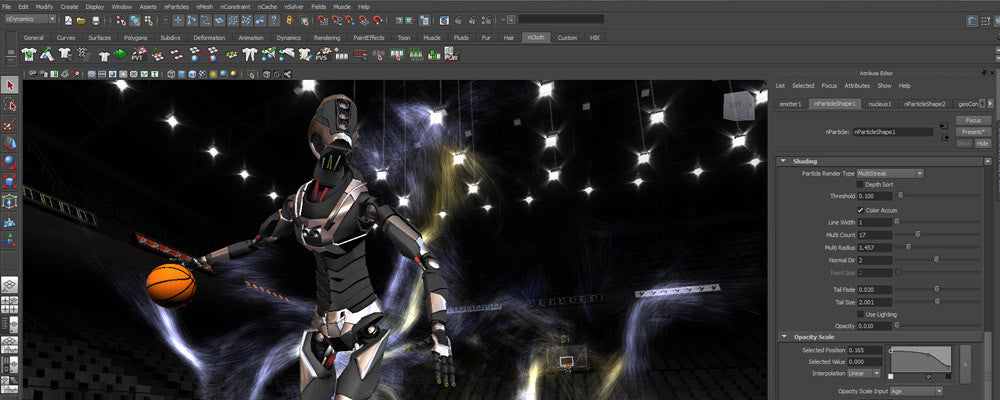Click the Threshold value input field
The height and width of the screenshot is (400, 1000).
(x=875, y=197)
